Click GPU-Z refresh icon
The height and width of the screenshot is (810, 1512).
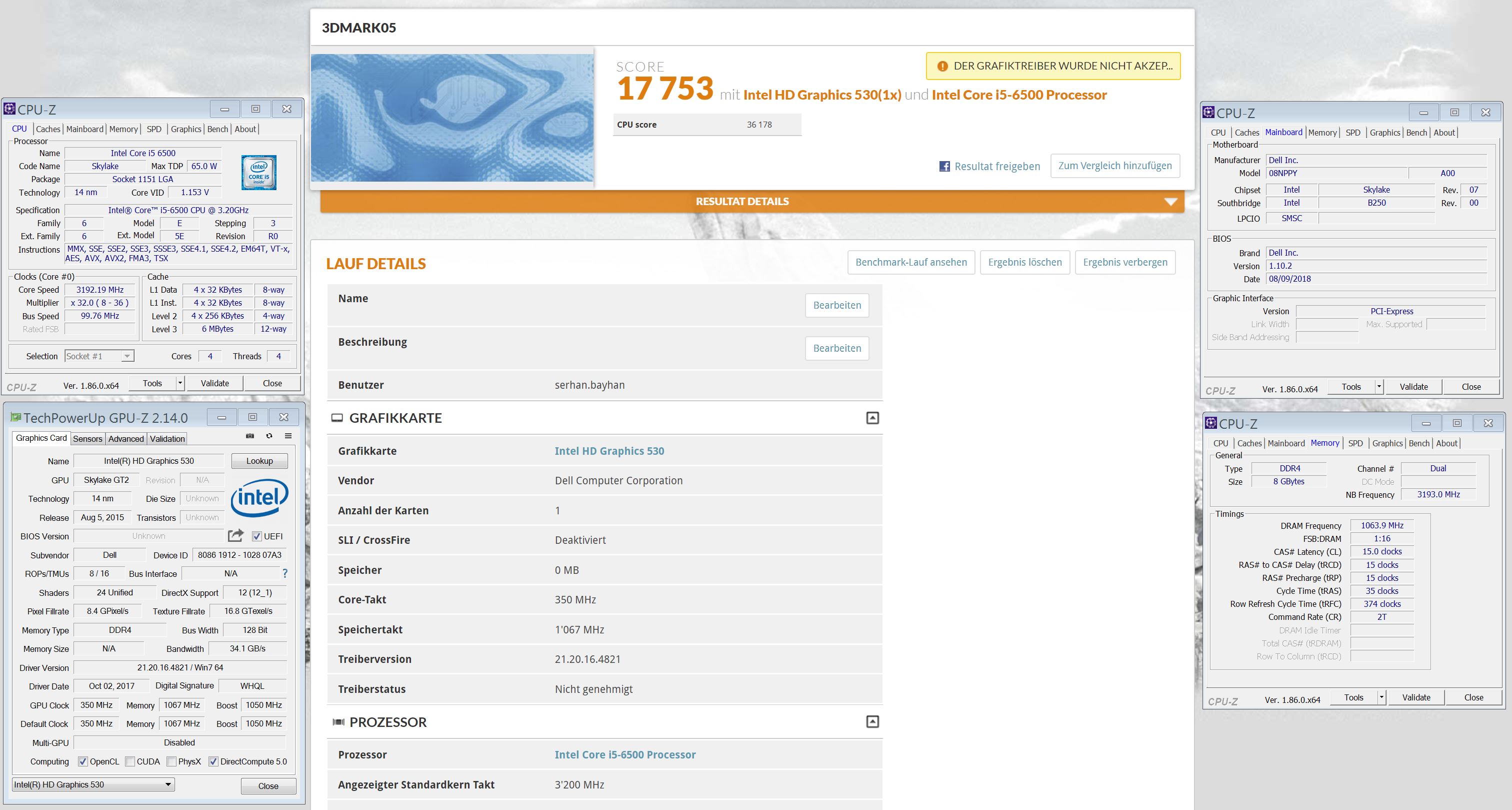point(269,436)
